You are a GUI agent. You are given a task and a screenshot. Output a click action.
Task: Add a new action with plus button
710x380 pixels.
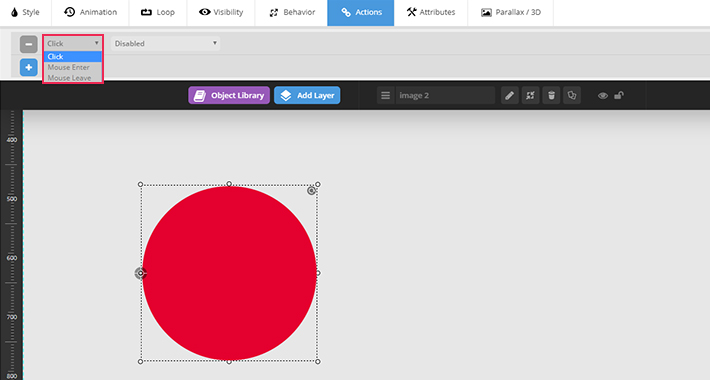(x=29, y=67)
